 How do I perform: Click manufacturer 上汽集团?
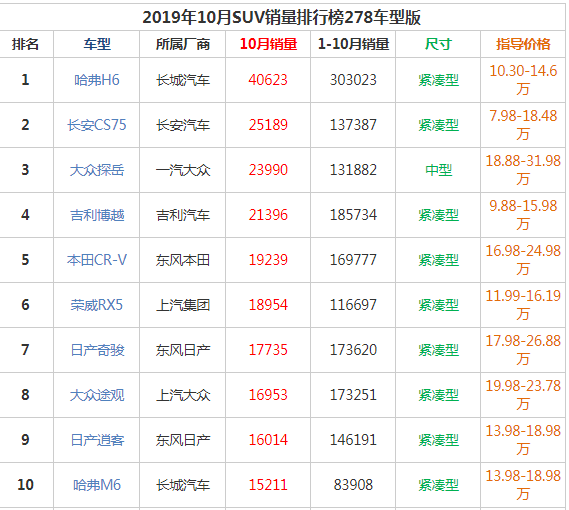183,305
